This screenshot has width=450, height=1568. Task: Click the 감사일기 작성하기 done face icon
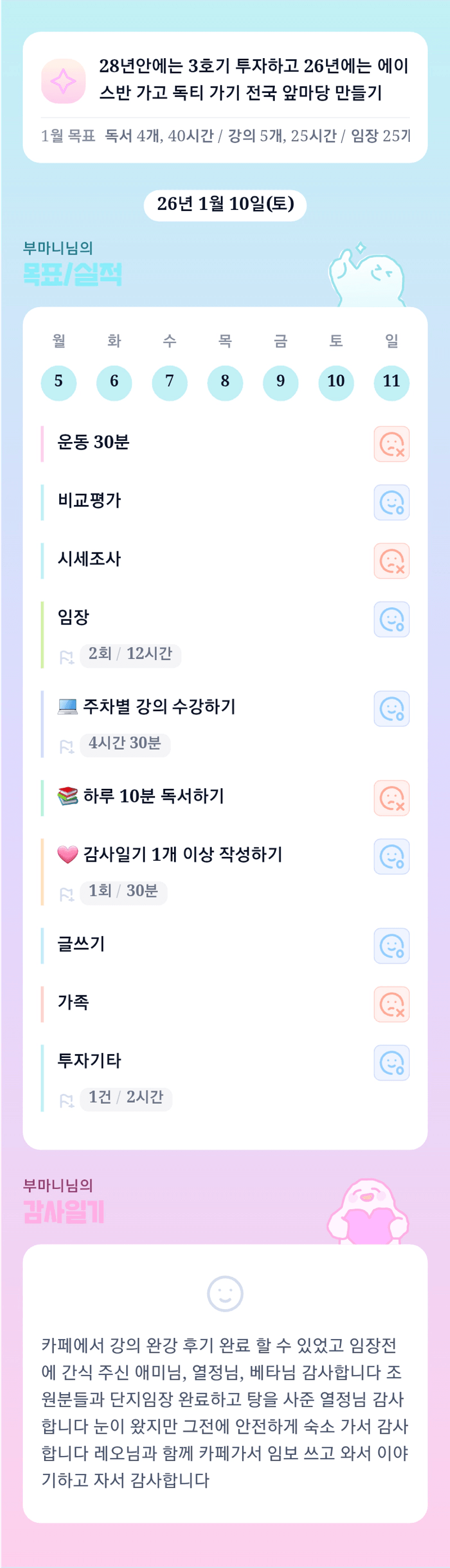pyautogui.click(x=391, y=856)
